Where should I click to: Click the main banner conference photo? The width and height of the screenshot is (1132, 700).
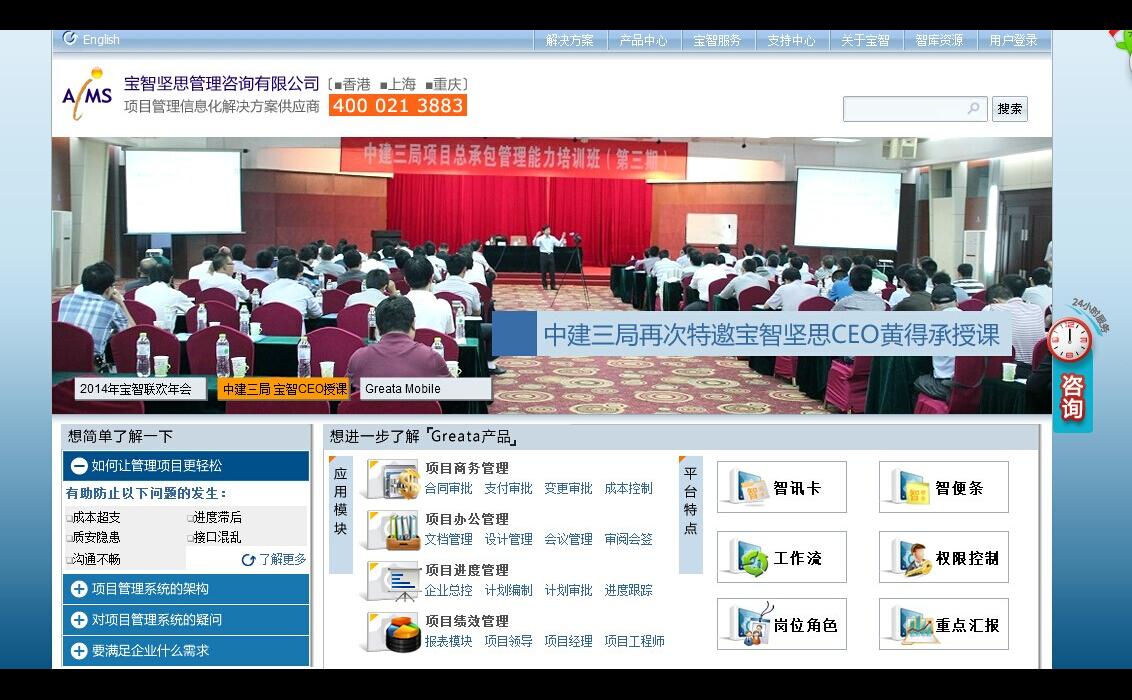click(x=552, y=276)
